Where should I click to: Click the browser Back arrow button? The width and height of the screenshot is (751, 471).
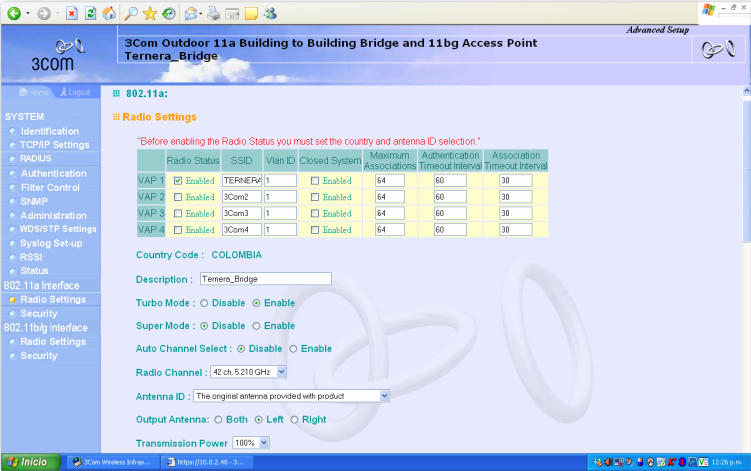pos(14,12)
